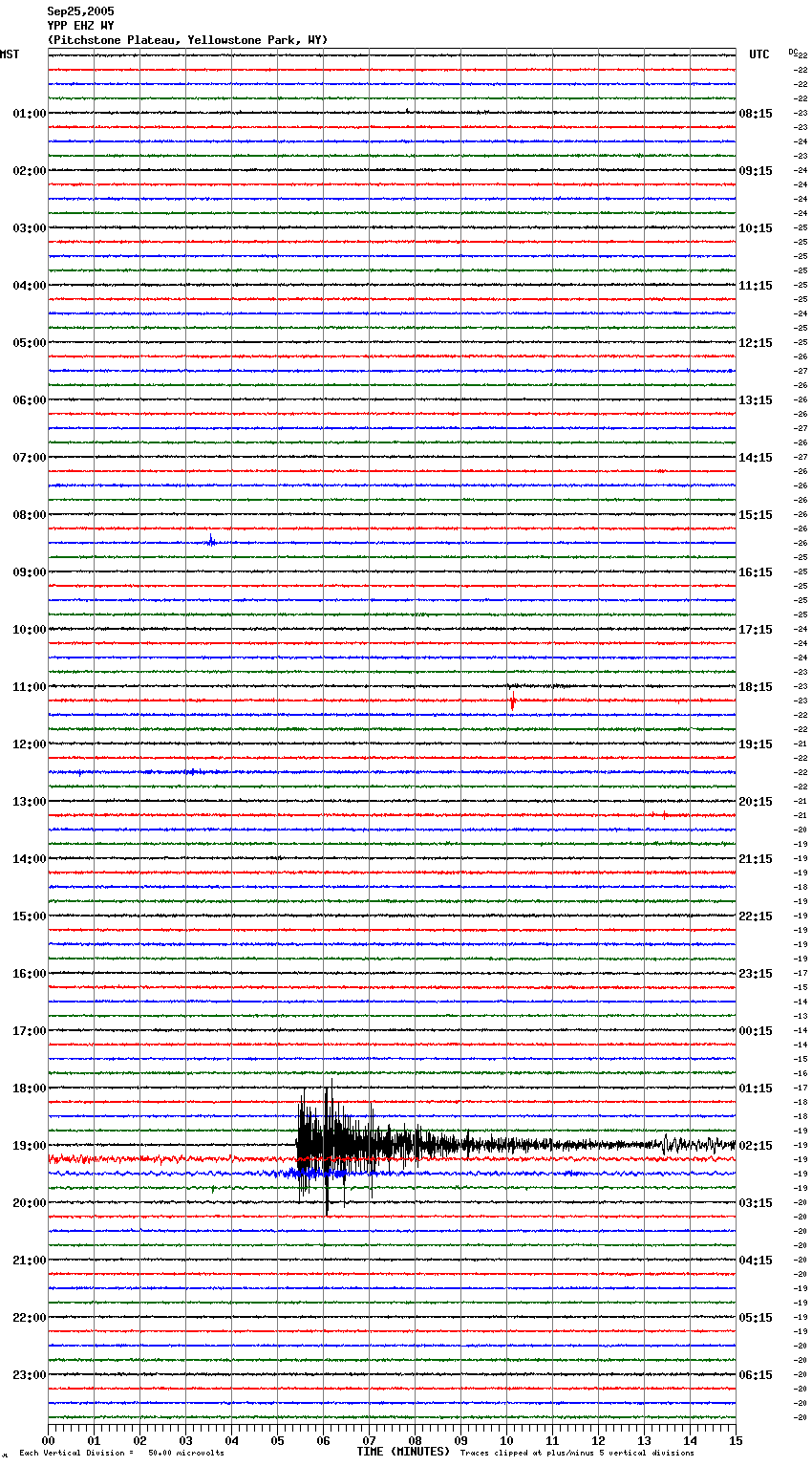Click the Traces clipped at plus/minus footnote
The width and height of the screenshot is (812, 1466).
pos(577,1454)
